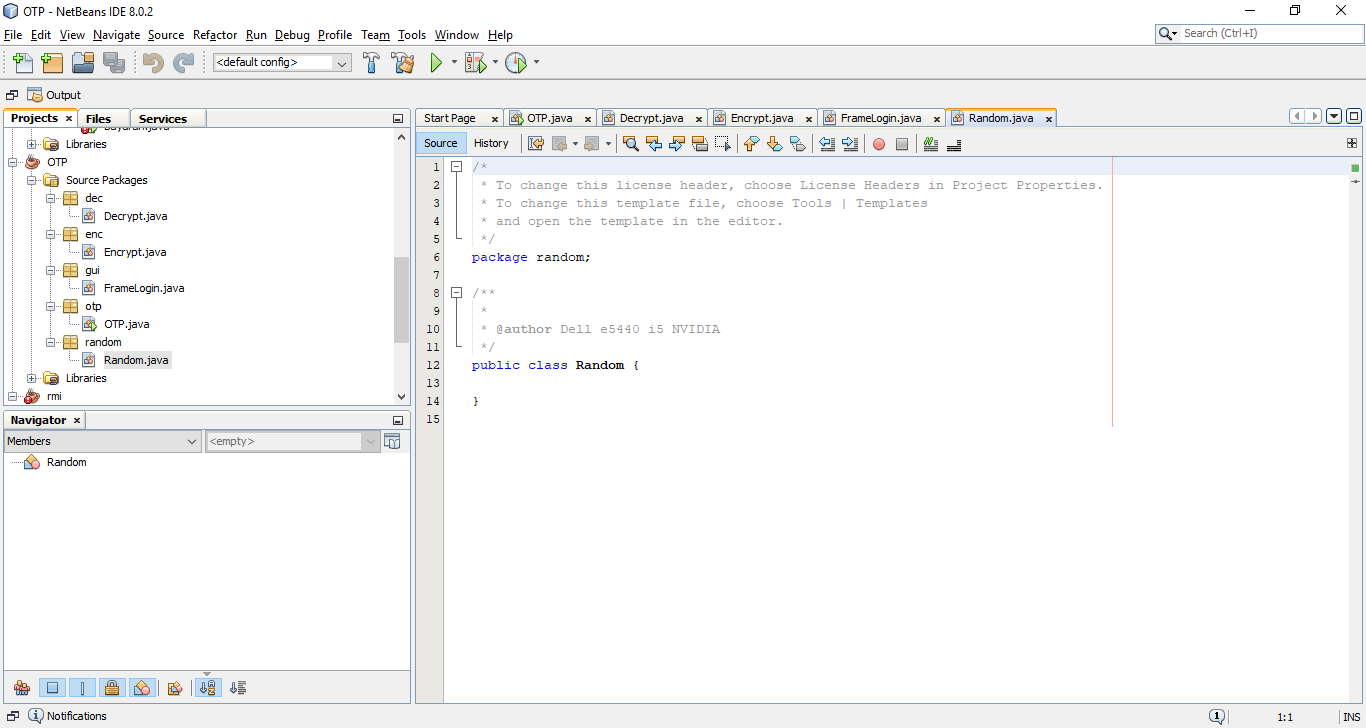Create a new file
1366x728 pixels.
pyautogui.click(x=22, y=62)
